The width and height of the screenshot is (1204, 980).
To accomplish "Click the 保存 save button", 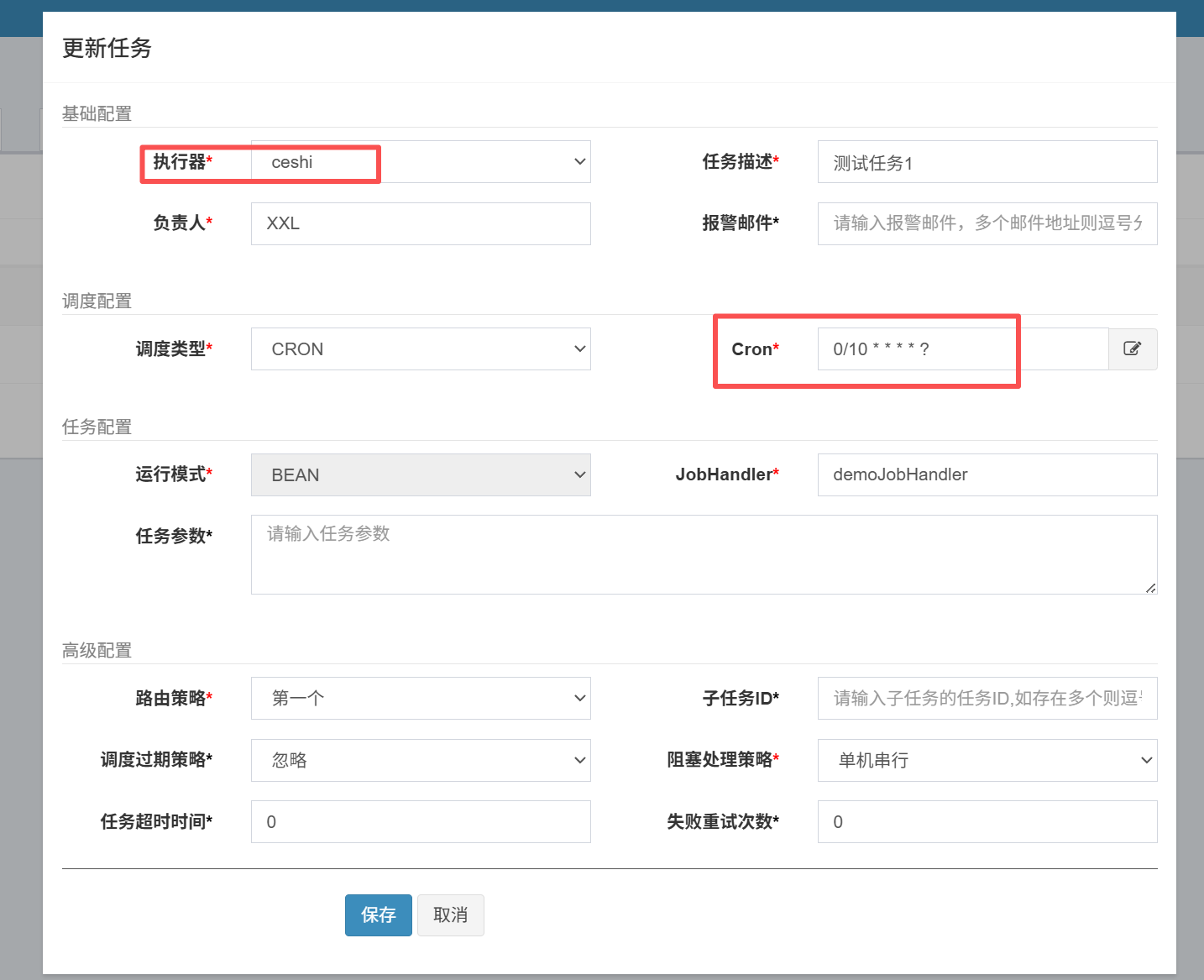I will pos(378,915).
